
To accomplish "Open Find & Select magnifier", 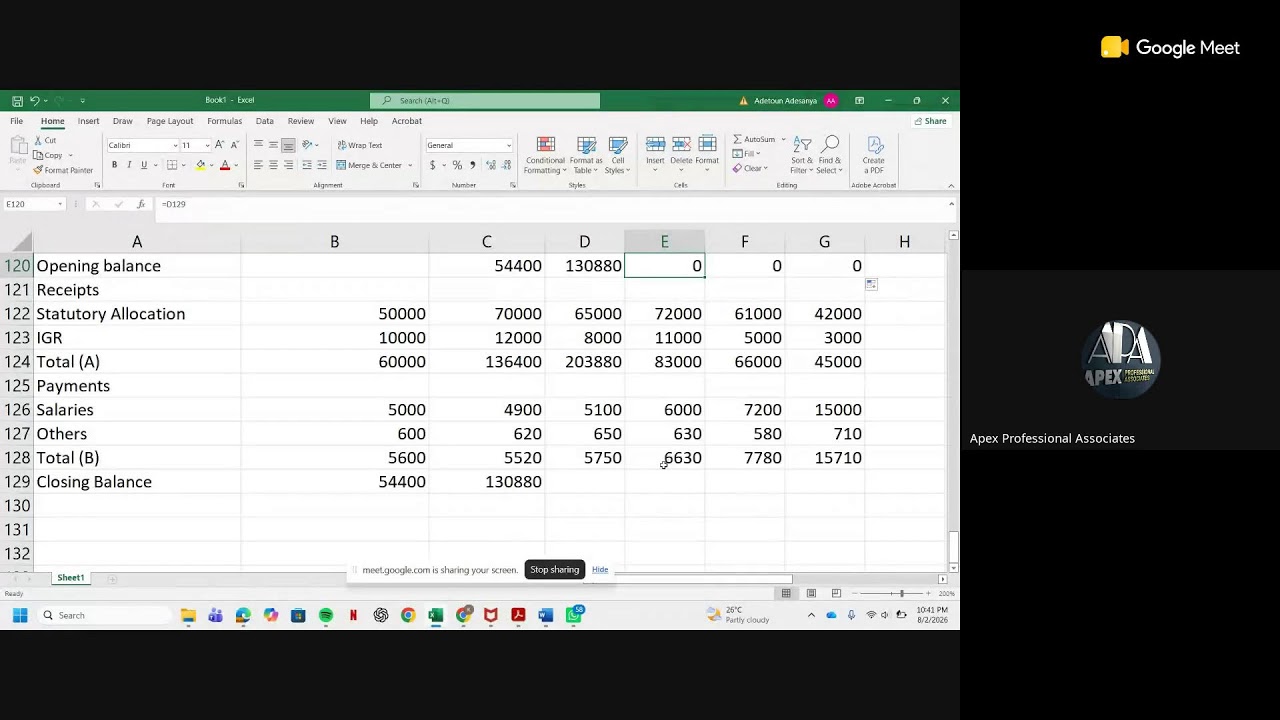I will pyautogui.click(x=830, y=155).
